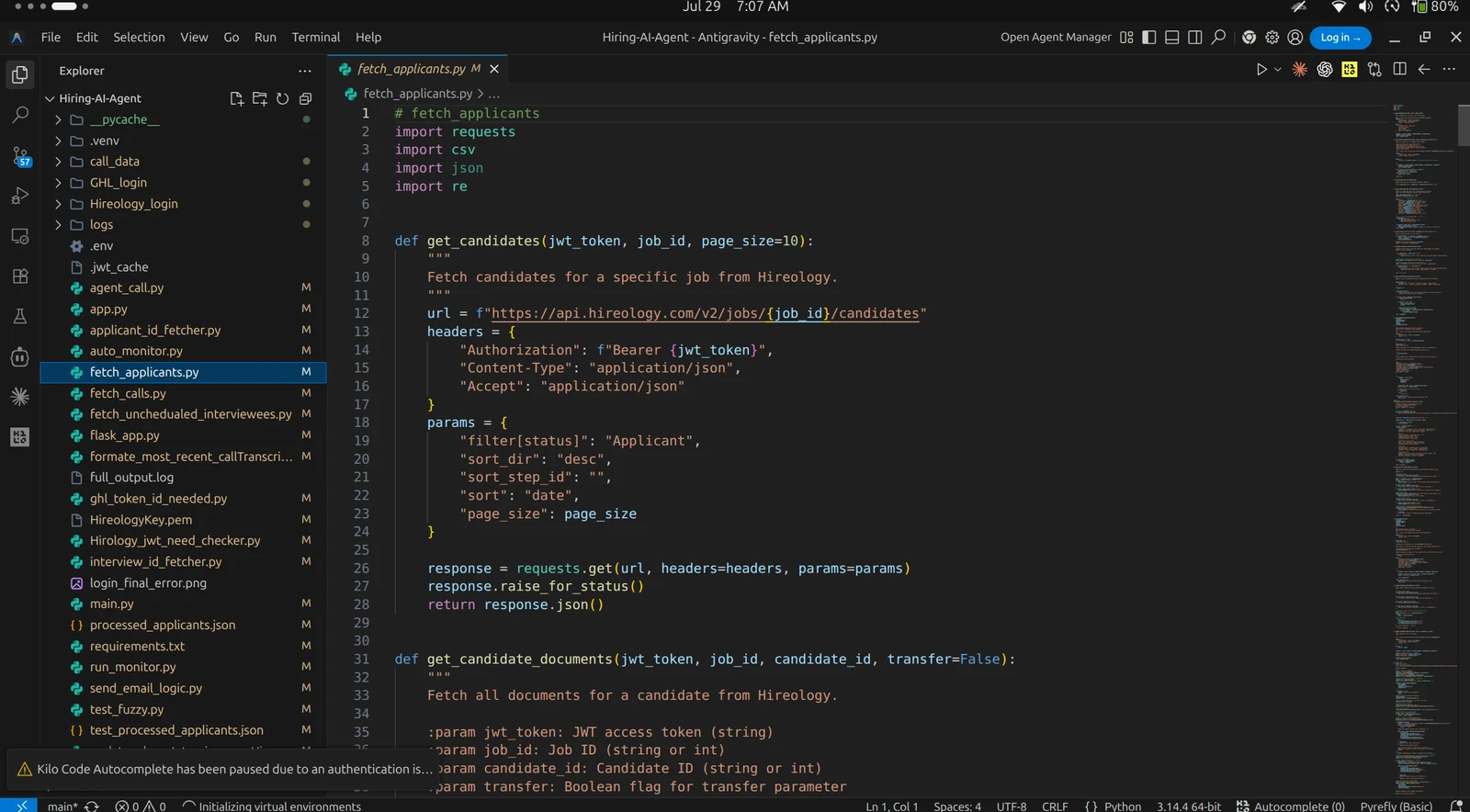This screenshot has height=812, width=1470.
Task: Open the Search view in activity bar
Action: pos(20,115)
